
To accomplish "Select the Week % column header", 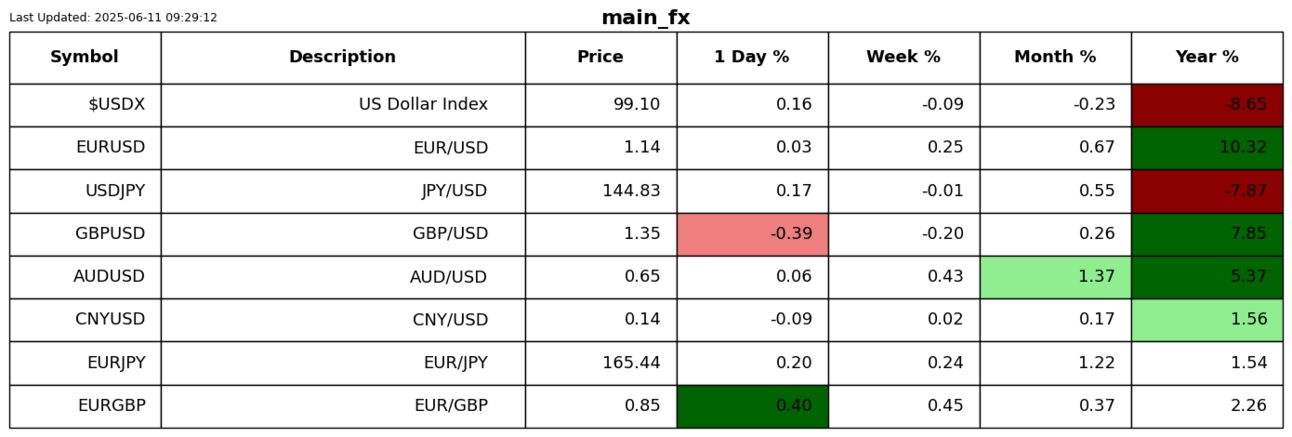I will pyautogui.click(x=903, y=57).
